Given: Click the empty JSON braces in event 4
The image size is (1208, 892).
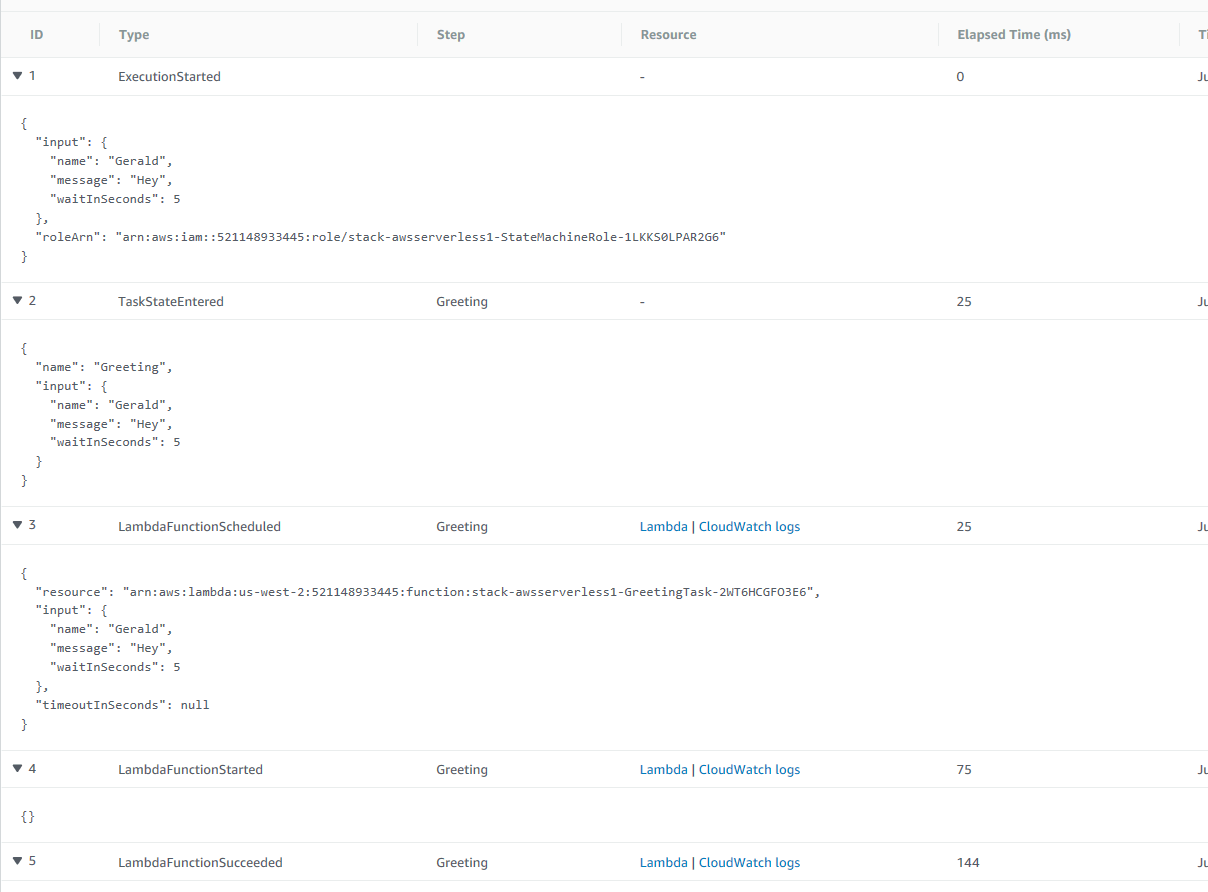Looking at the screenshot, I should point(28,817).
